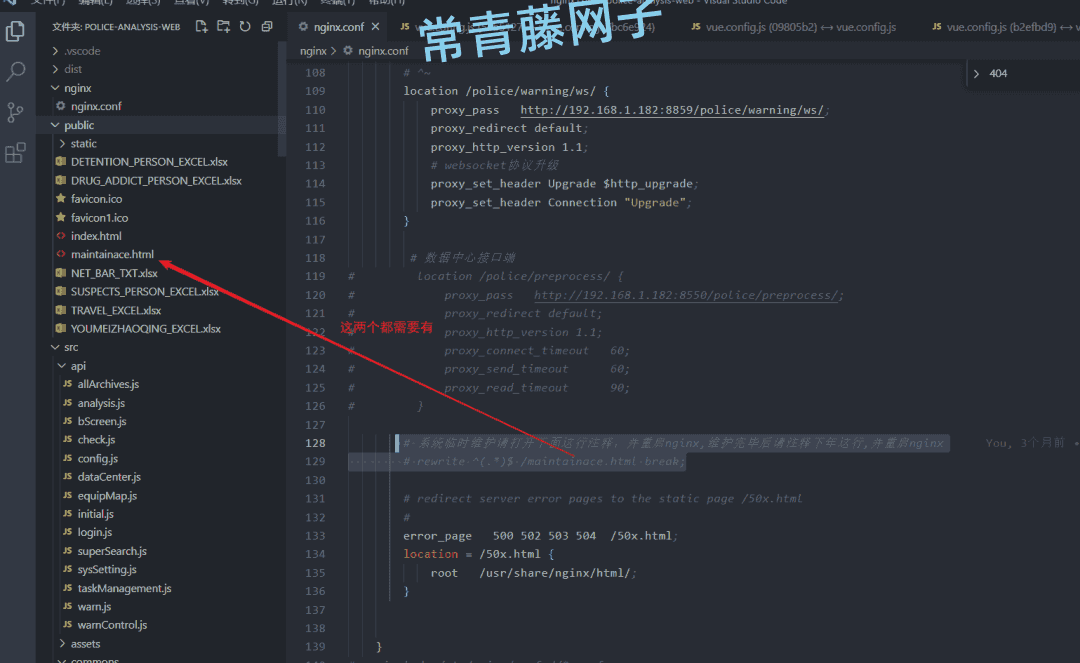Place cursor on the rewrite maintainace.html line

click(x=544, y=461)
